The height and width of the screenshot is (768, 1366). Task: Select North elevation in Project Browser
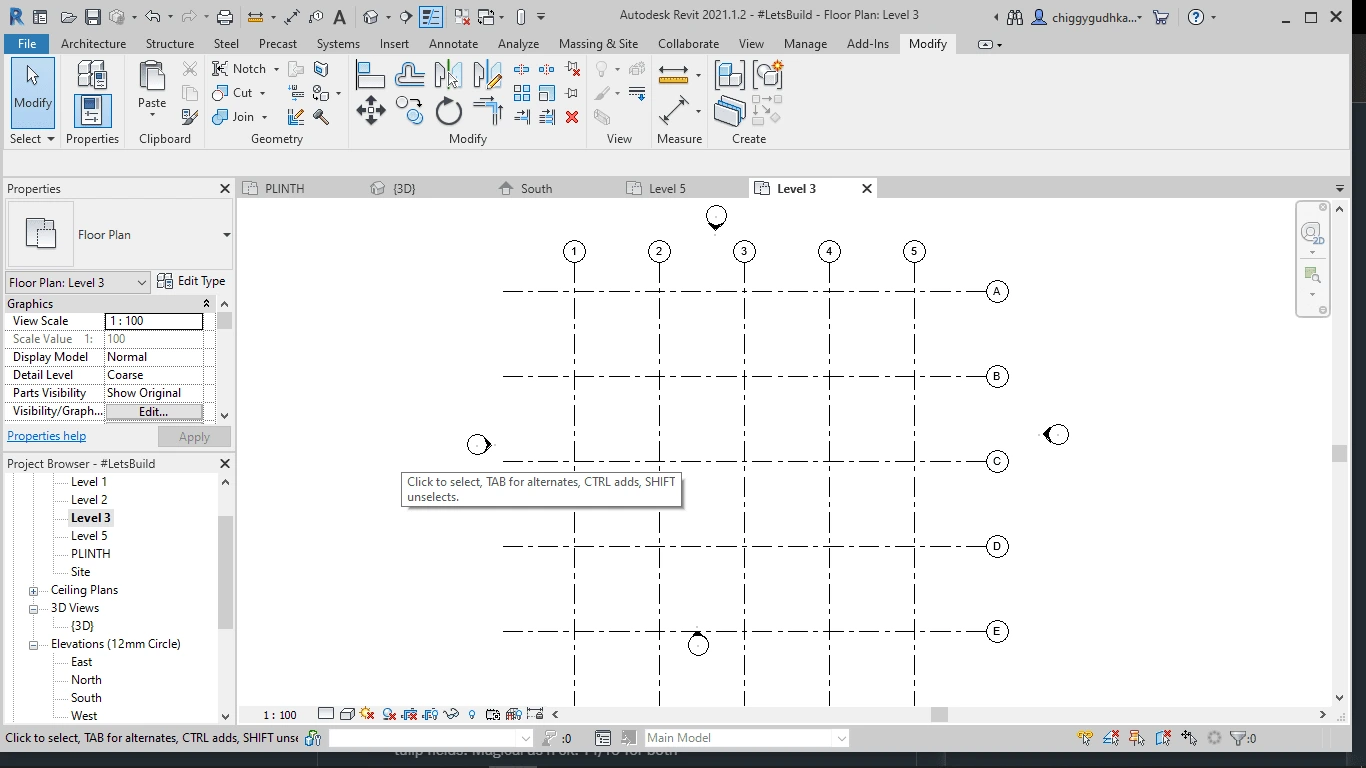coord(86,680)
